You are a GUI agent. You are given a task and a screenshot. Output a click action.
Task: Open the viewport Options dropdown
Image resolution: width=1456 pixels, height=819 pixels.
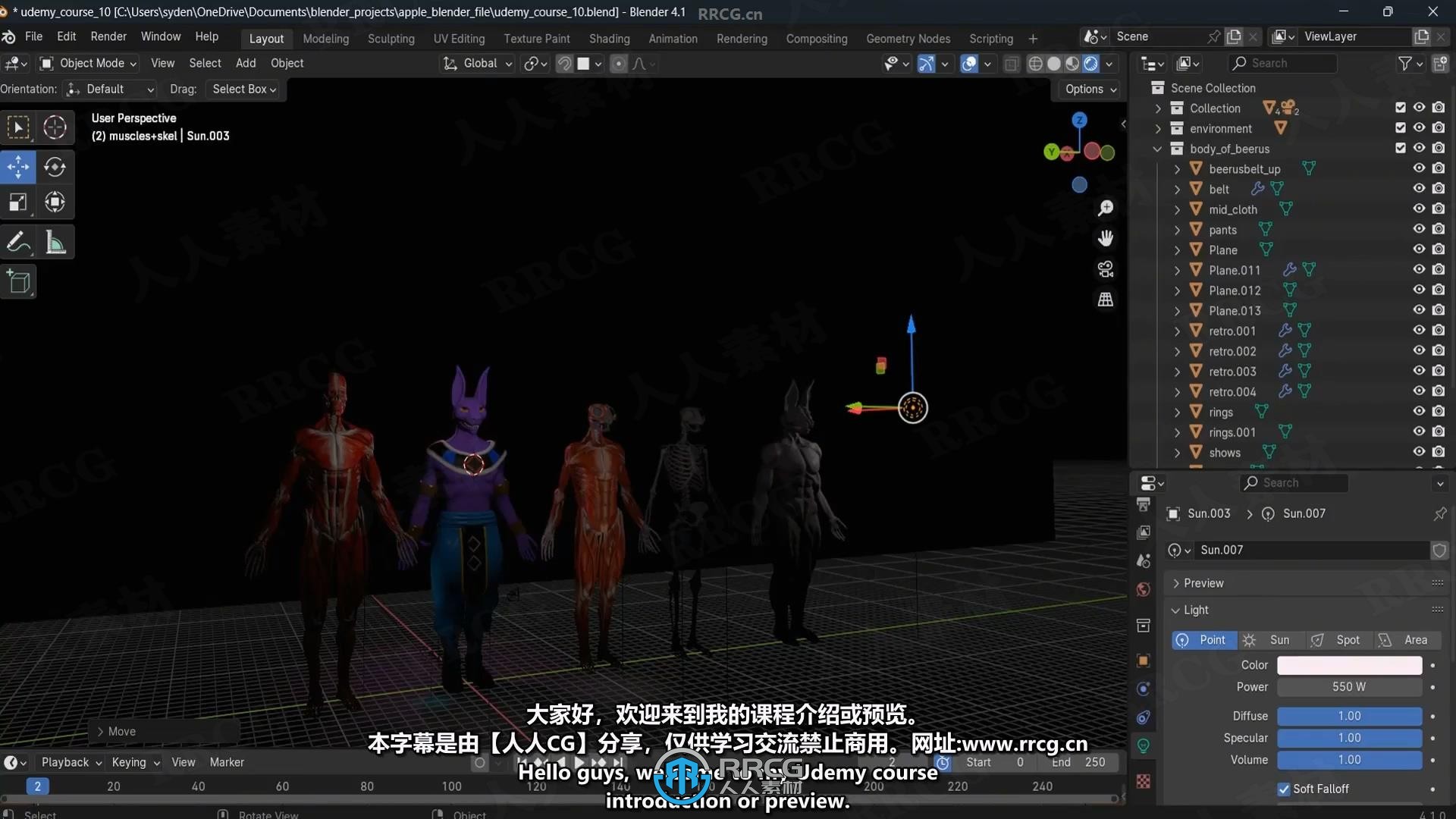[x=1090, y=89]
